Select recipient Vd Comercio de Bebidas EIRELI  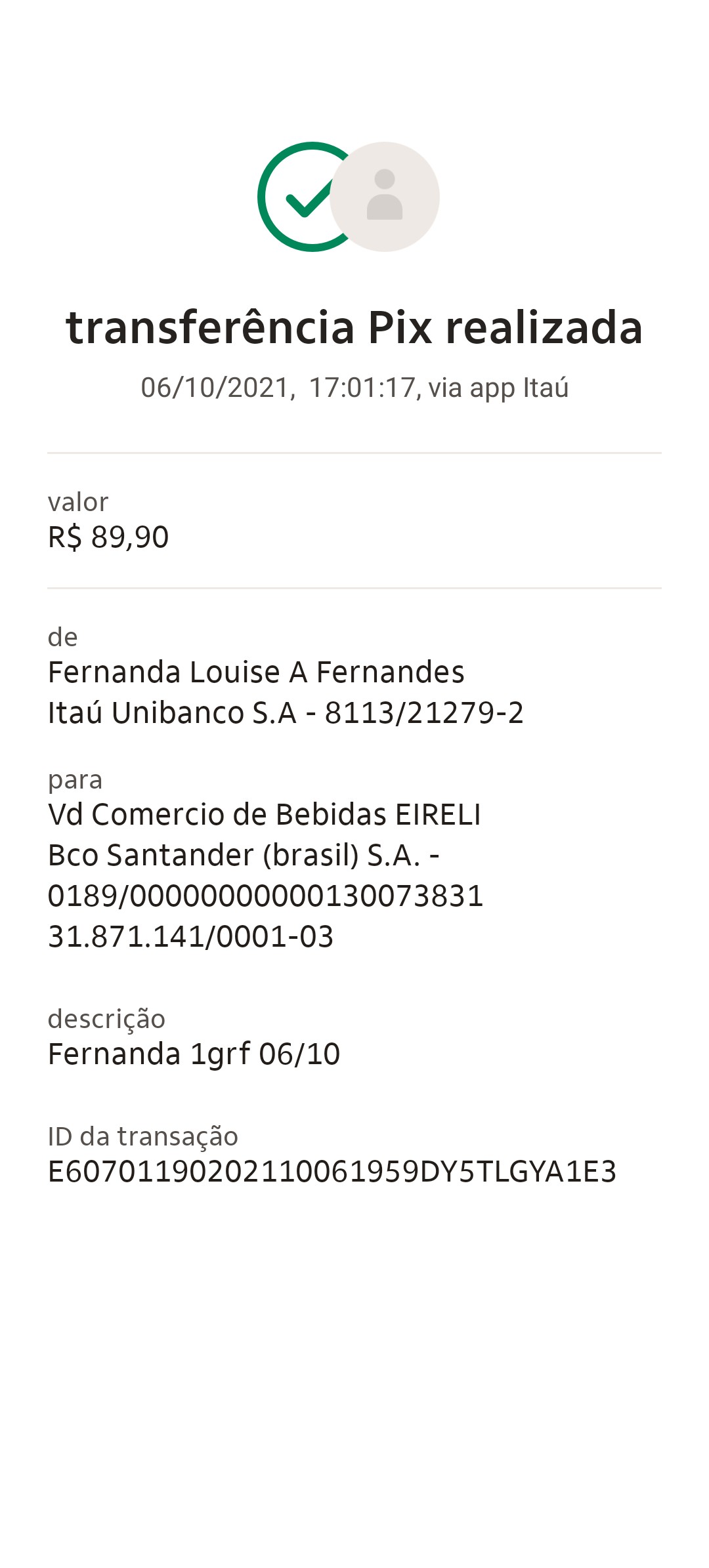tap(265, 815)
